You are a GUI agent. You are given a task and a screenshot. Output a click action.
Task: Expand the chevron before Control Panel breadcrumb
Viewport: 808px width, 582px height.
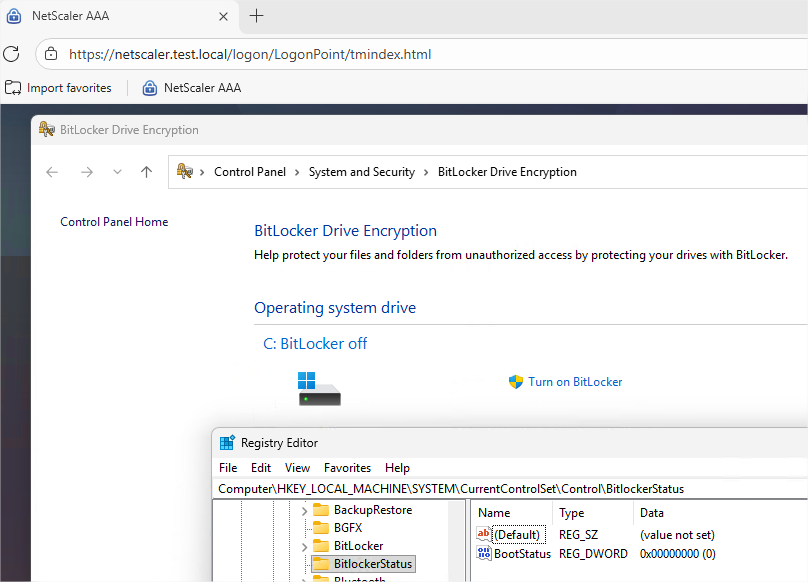coord(203,172)
